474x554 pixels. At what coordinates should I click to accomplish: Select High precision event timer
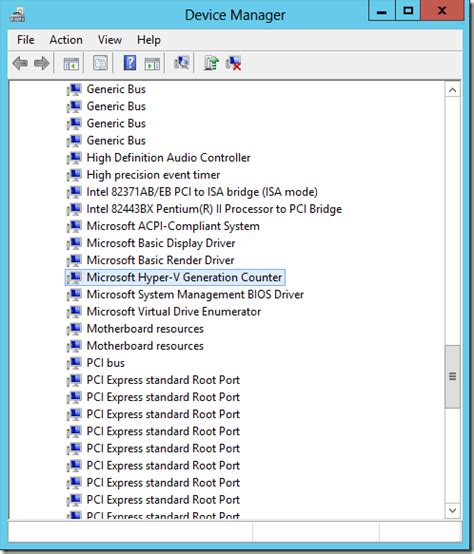(x=153, y=175)
